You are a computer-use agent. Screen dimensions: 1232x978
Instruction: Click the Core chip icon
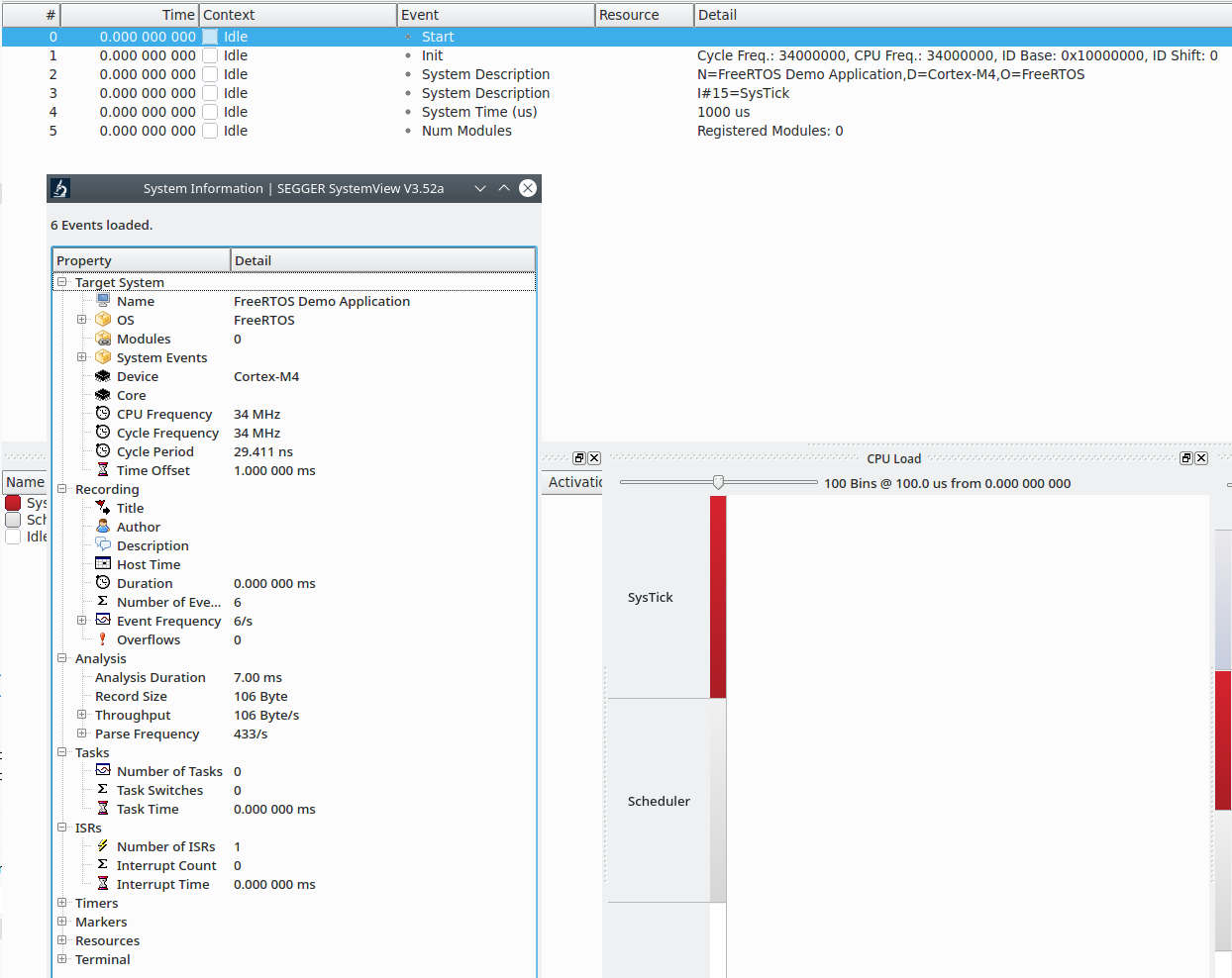coord(103,395)
